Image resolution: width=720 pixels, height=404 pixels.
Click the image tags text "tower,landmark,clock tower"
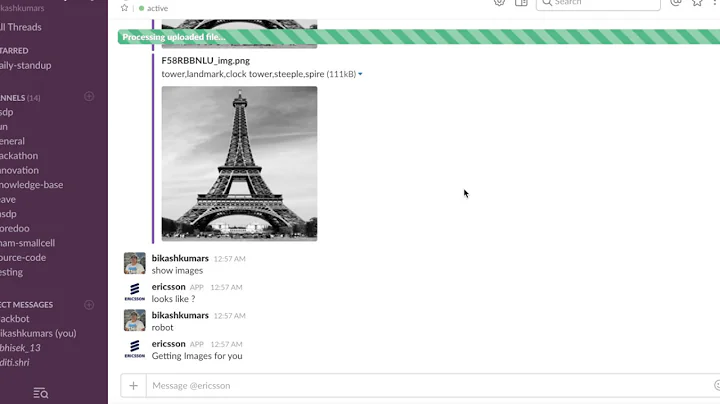204,74
